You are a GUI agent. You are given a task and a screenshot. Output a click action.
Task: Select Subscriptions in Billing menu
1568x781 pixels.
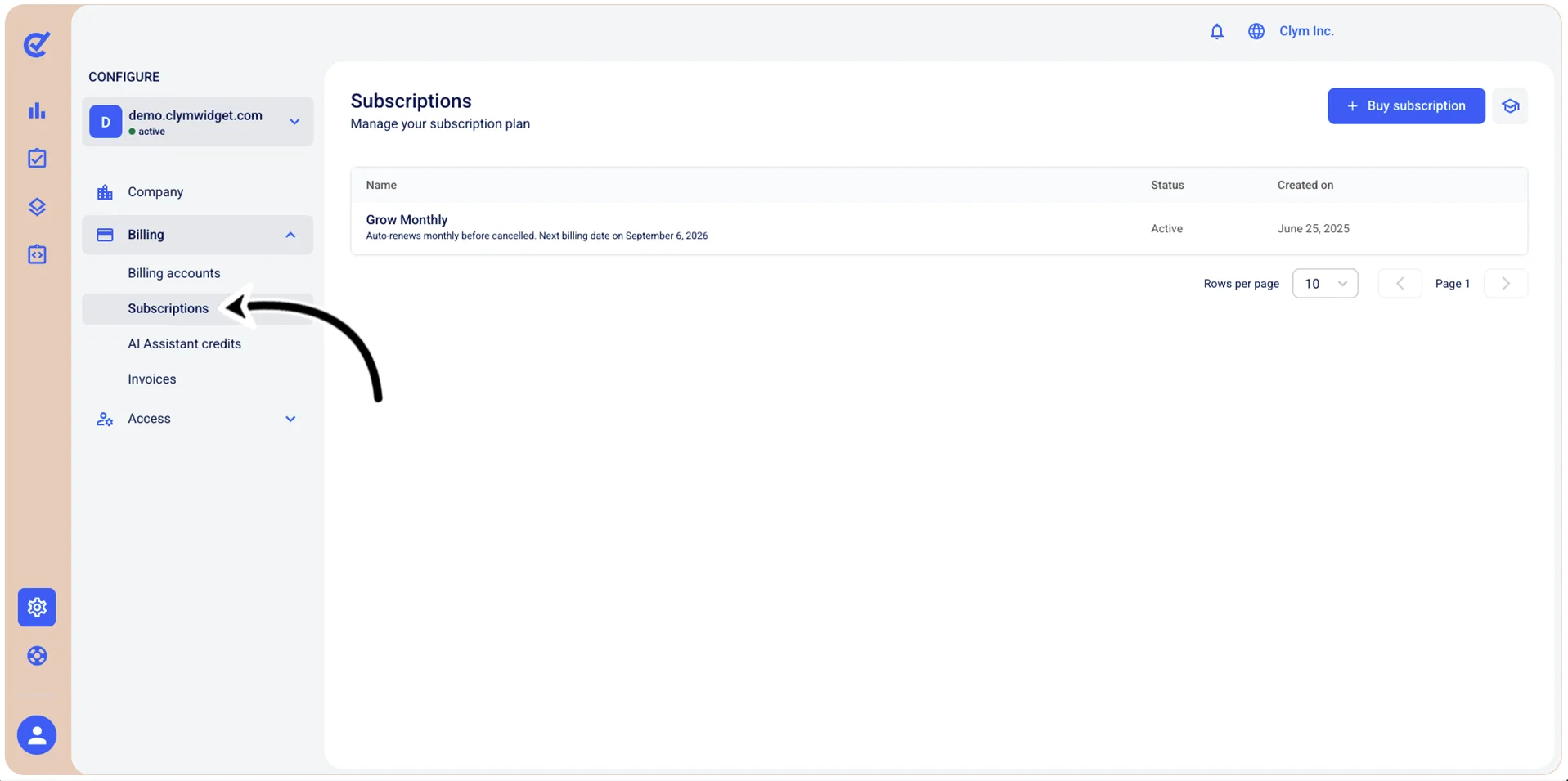click(x=168, y=308)
